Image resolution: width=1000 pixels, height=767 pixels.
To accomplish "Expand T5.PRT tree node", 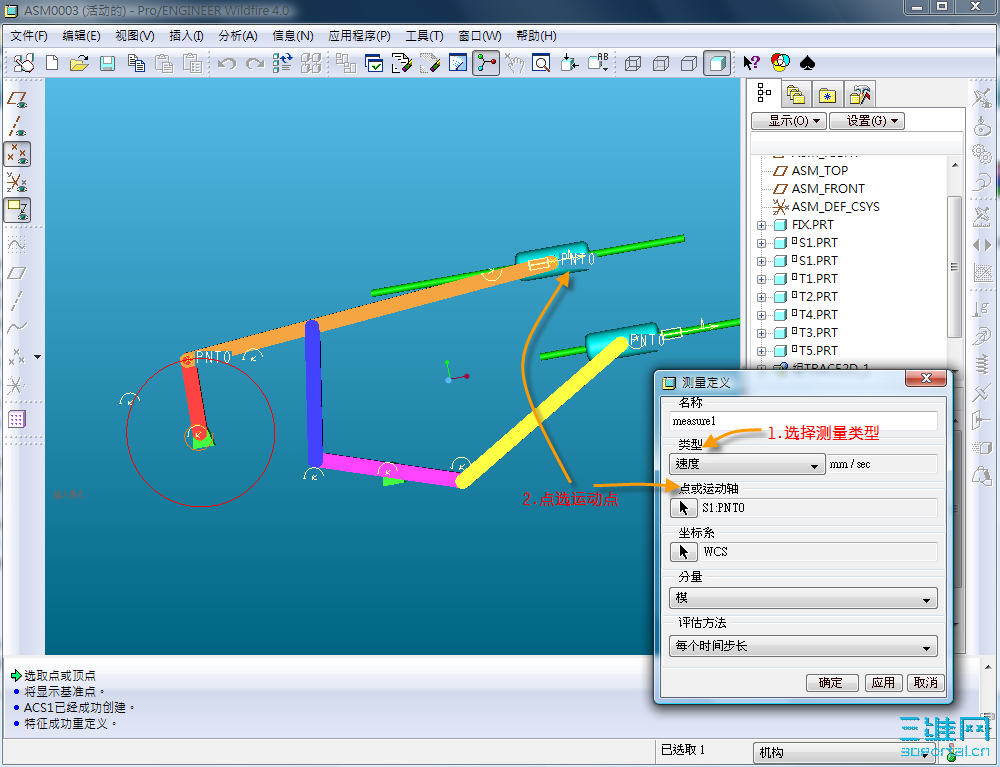I will click(x=761, y=351).
